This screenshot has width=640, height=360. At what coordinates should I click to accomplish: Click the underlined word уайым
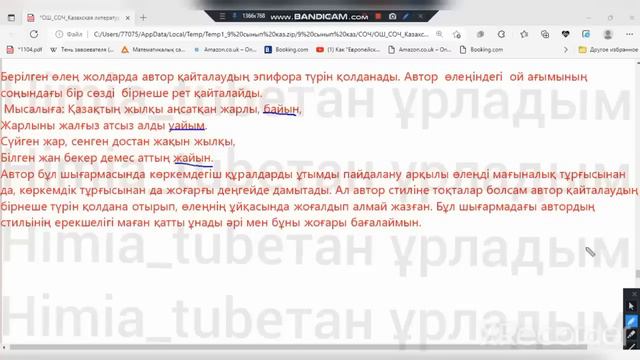point(187,125)
